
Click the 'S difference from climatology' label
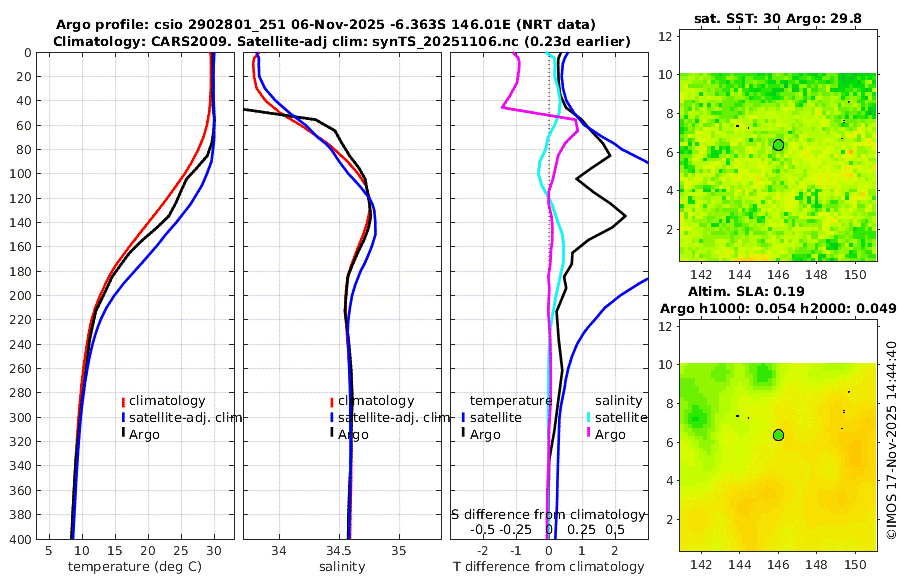[549, 515]
